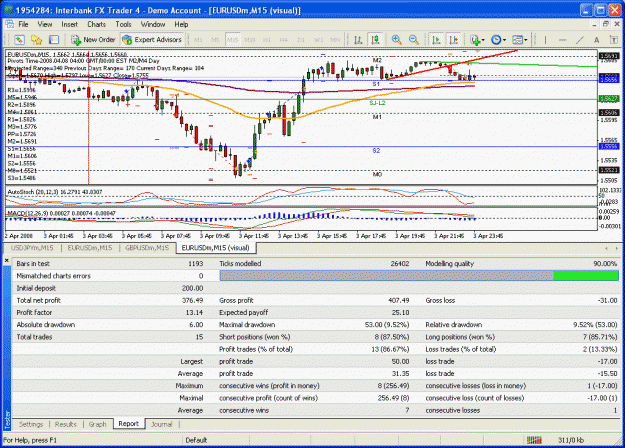Click the Indicators list icon

click(x=474, y=39)
